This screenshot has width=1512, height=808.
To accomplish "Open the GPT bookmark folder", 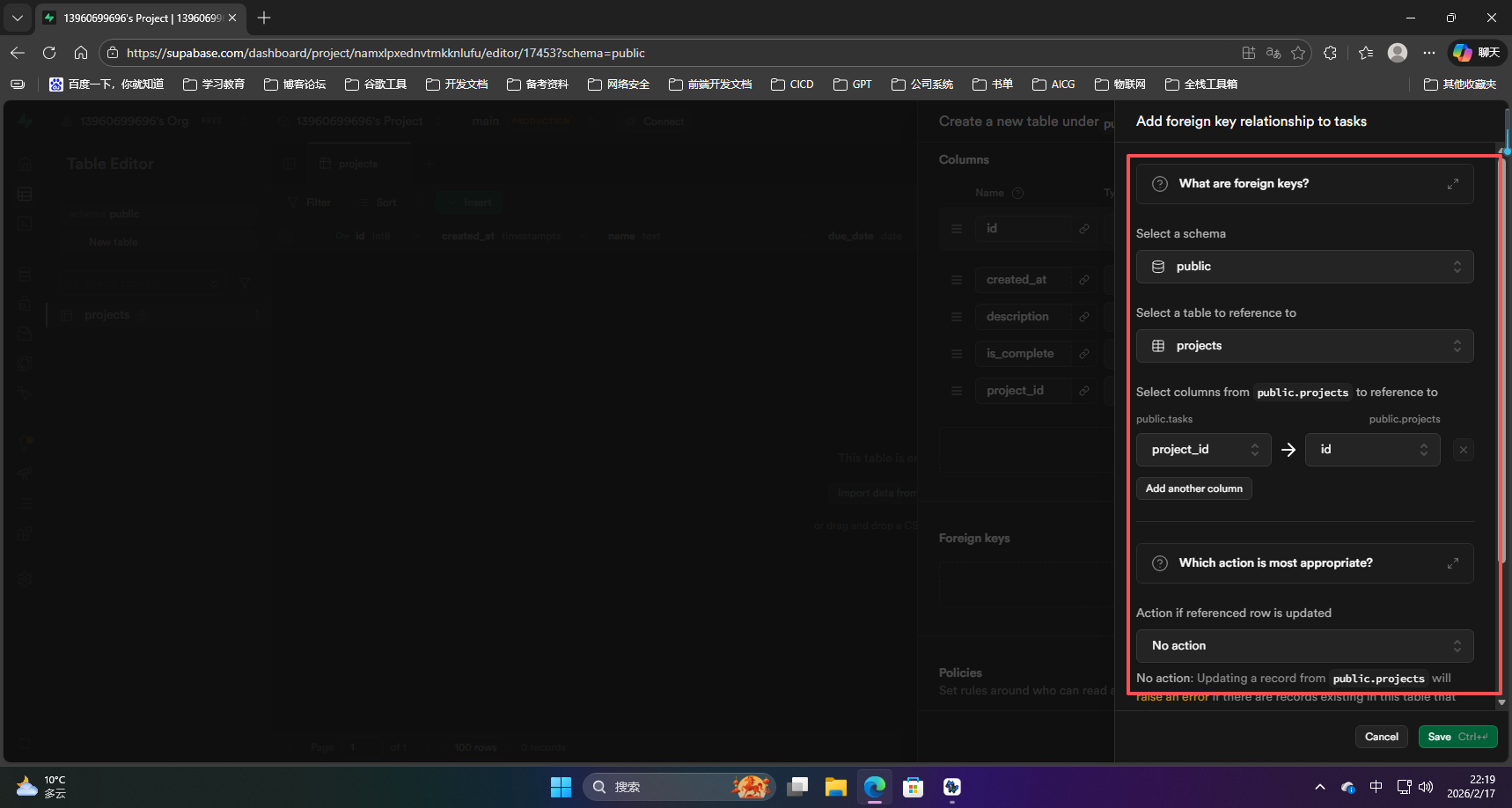I will (853, 84).
